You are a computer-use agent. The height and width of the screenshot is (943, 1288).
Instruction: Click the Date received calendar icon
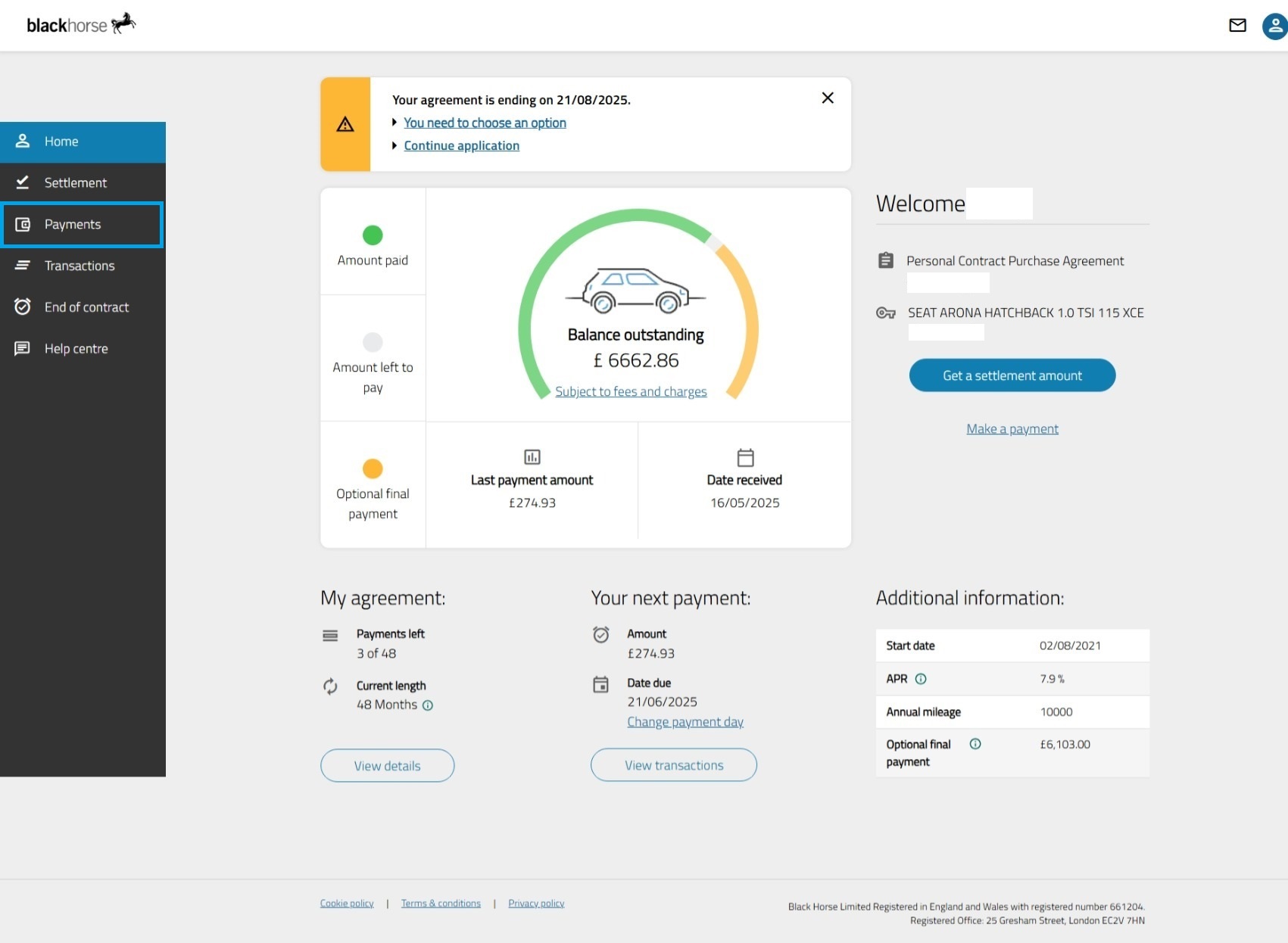(745, 457)
